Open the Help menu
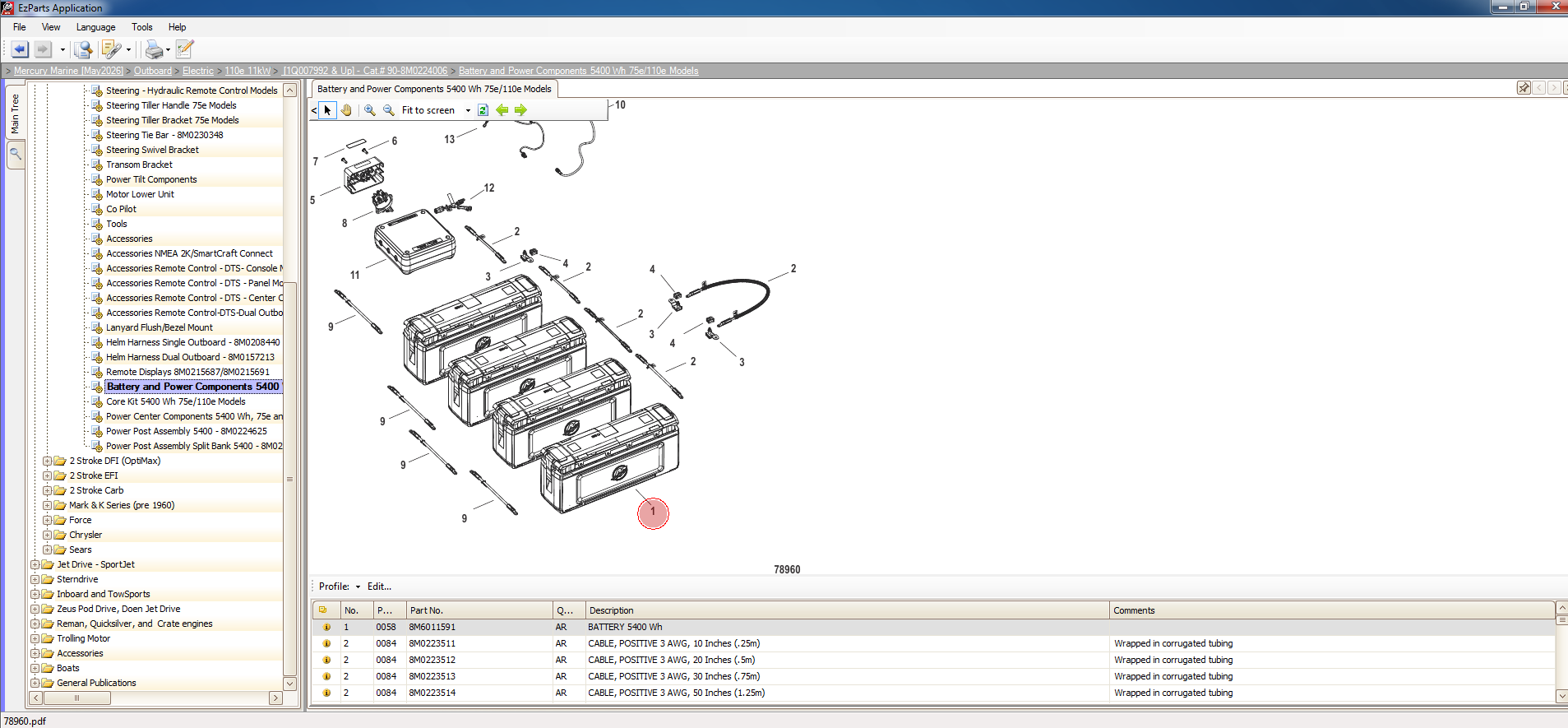The width and height of the screenshot is (1568, 728). pyautogui.click(x=177, y=27)
